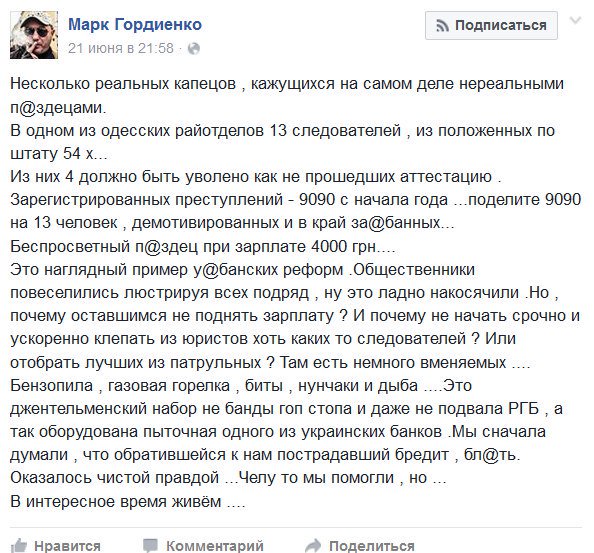Image resolution: width=594 pixels, height=553 pixels.
Task: Click the RSS feed icon inside Подписаться
Action: 442,26
